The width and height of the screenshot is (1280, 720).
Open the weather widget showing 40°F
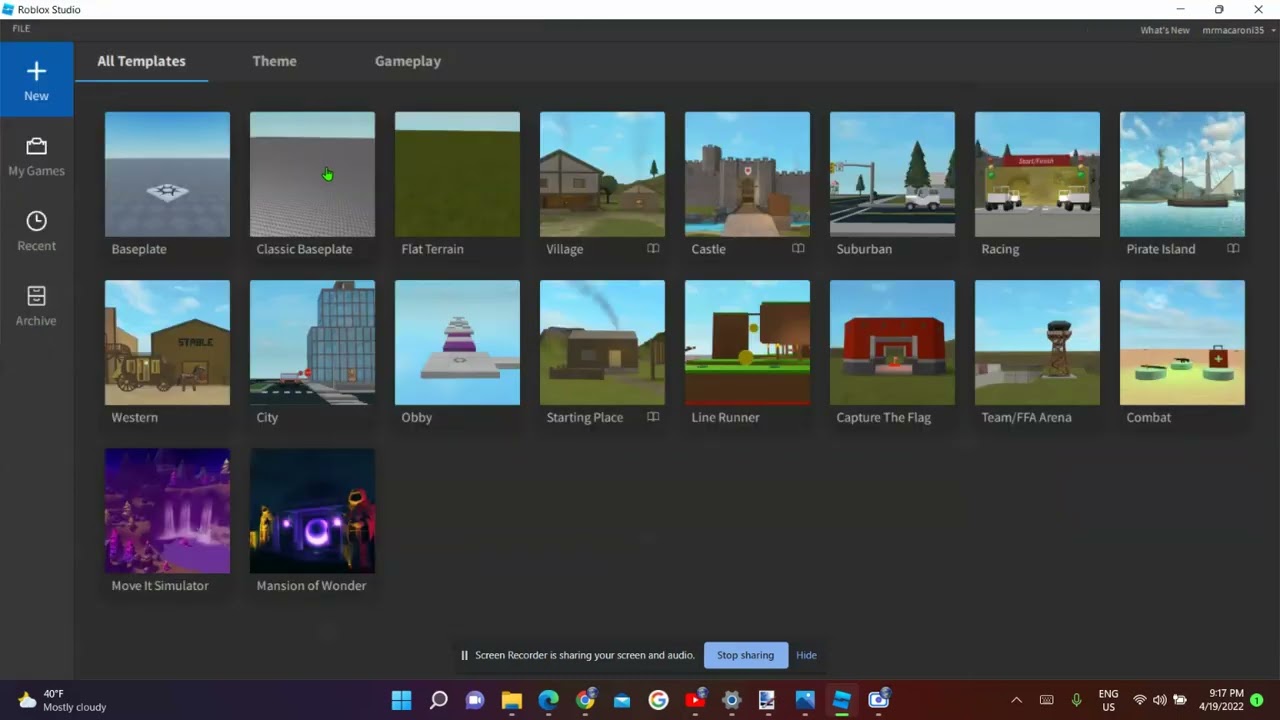click(x=62, y=700)
